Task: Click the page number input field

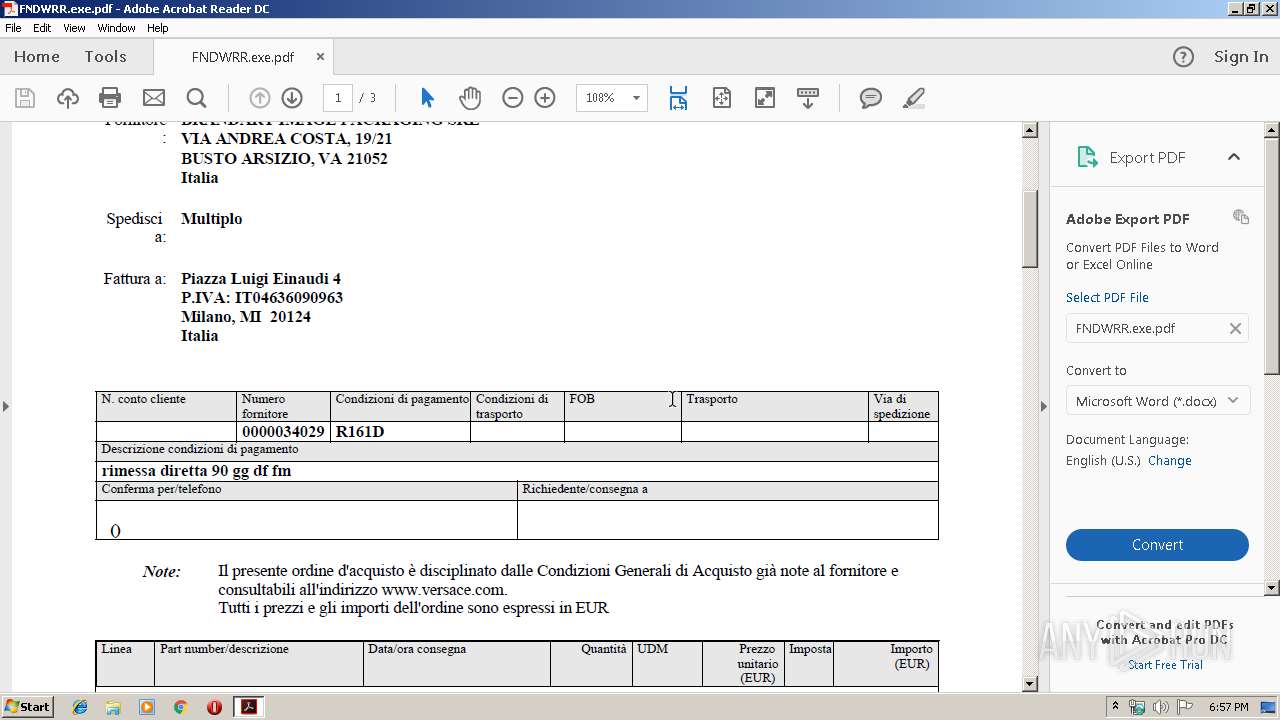Action: coord(338,98)
